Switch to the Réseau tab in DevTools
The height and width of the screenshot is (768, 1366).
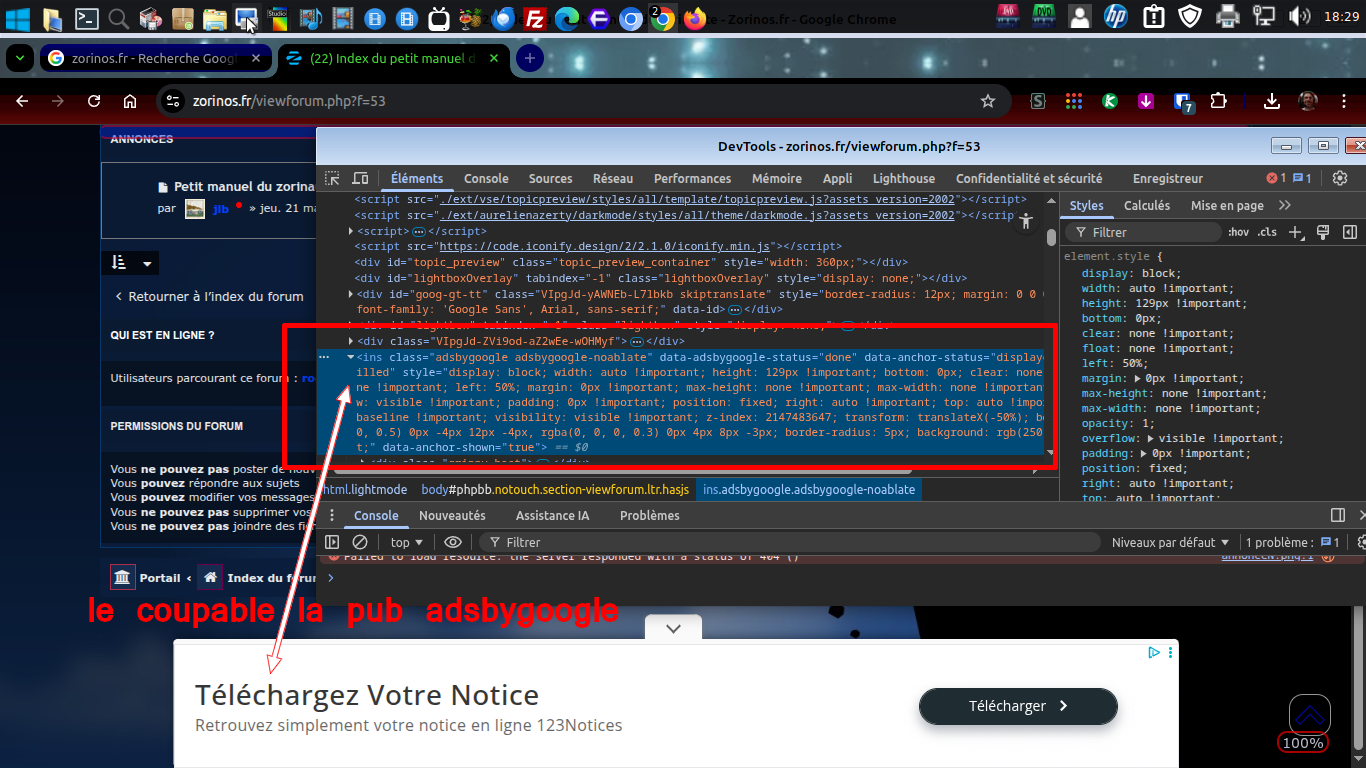612,179
